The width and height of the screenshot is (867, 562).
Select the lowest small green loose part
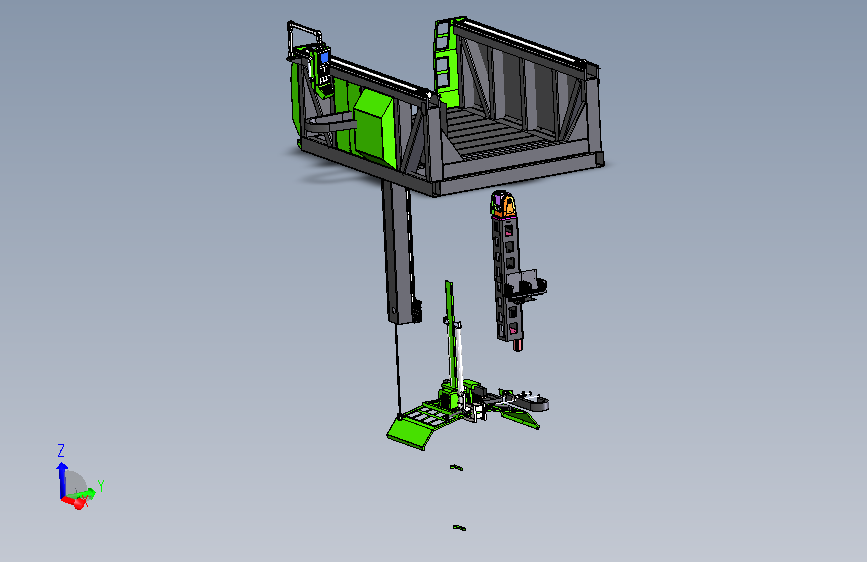click(459, 528)
